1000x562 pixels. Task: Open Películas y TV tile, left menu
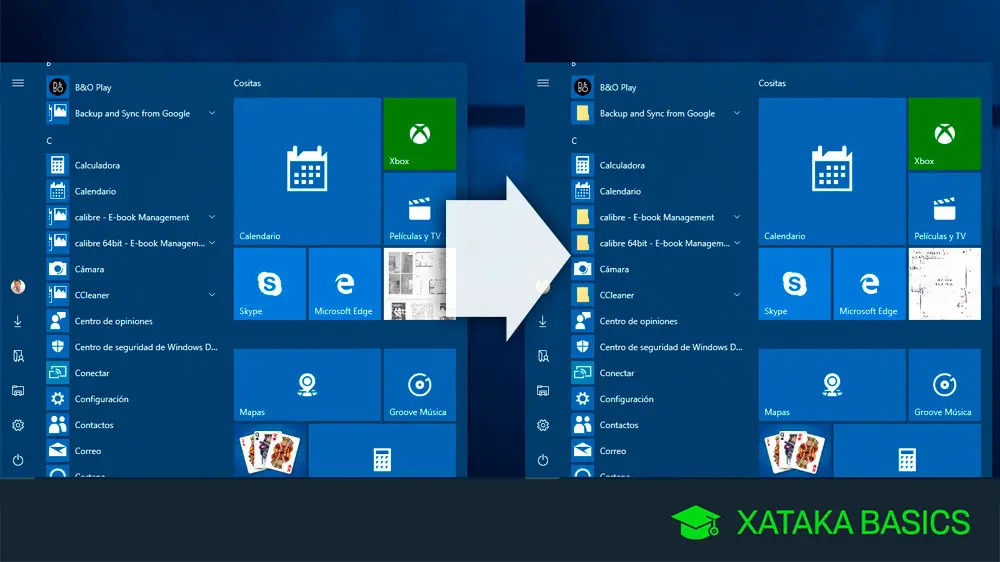coord(420,209)
